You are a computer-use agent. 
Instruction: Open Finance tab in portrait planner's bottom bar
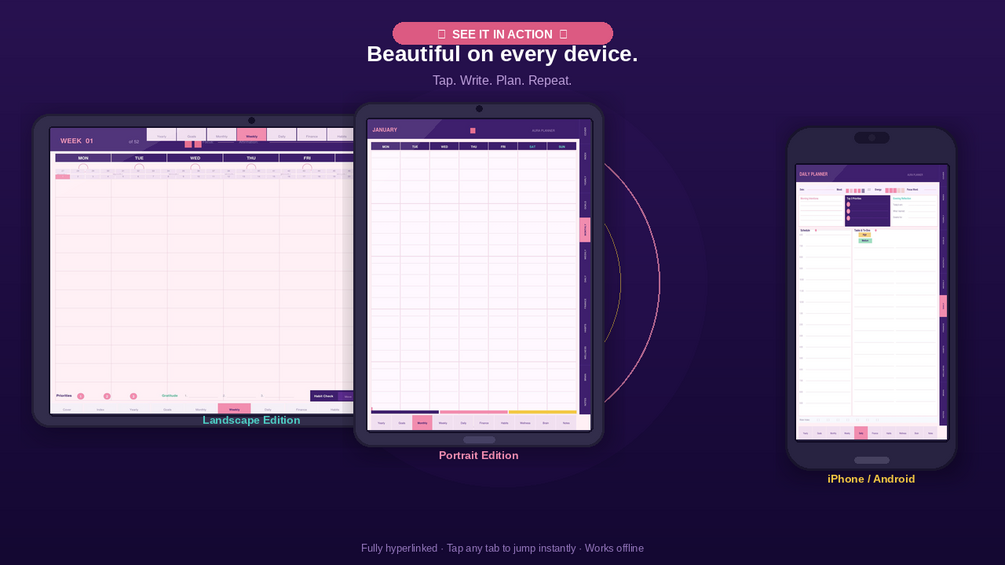tap(484, 423)
